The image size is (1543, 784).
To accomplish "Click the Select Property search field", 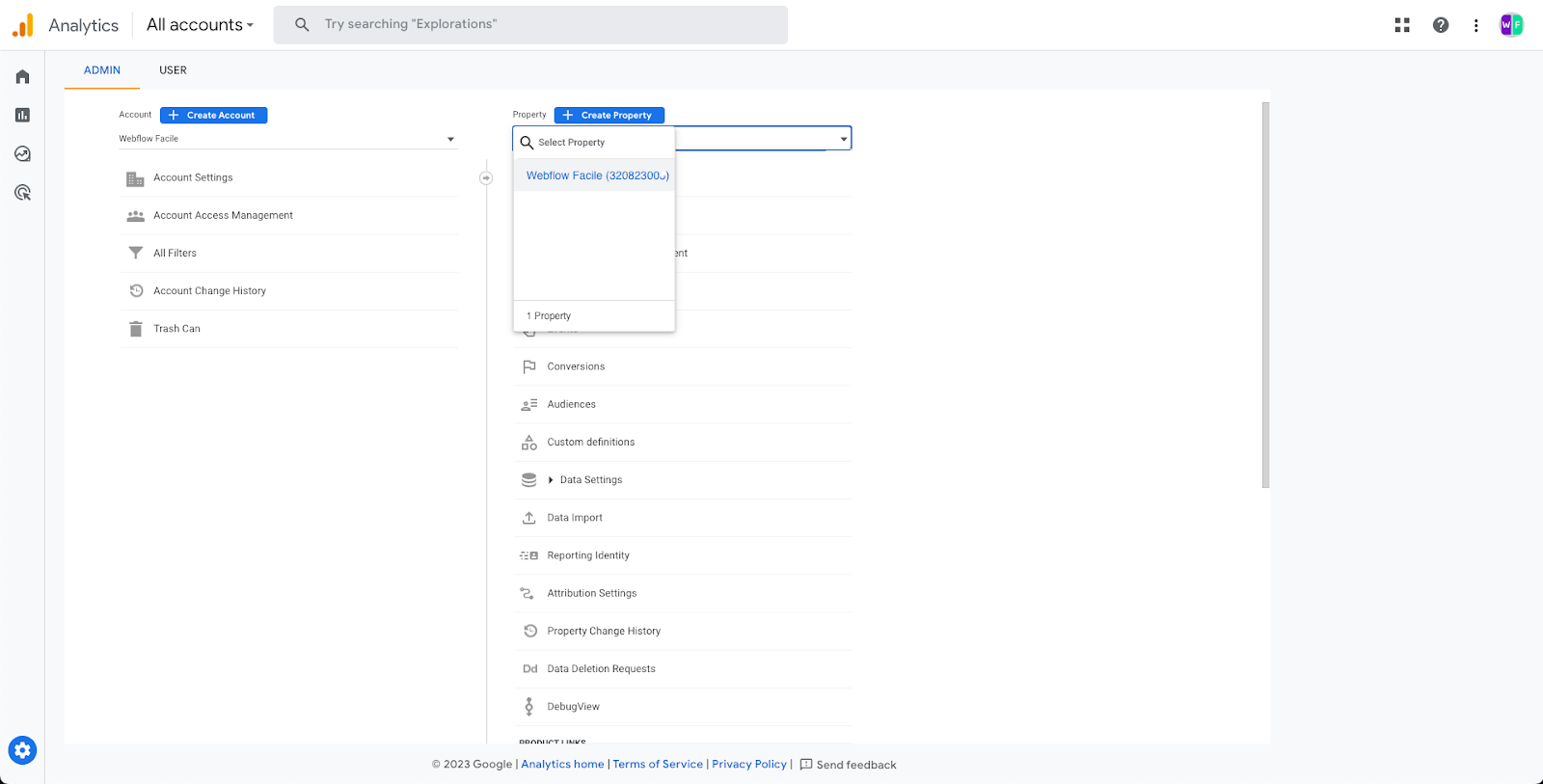I will tap(594, 143).
